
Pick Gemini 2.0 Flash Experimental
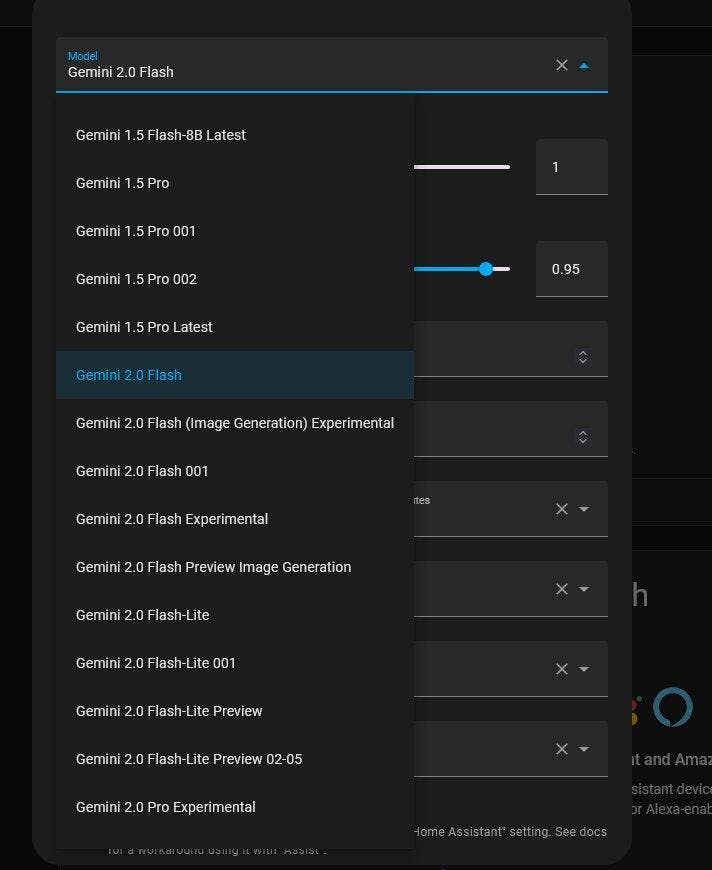pyautogui.click(x=172, y=519)
